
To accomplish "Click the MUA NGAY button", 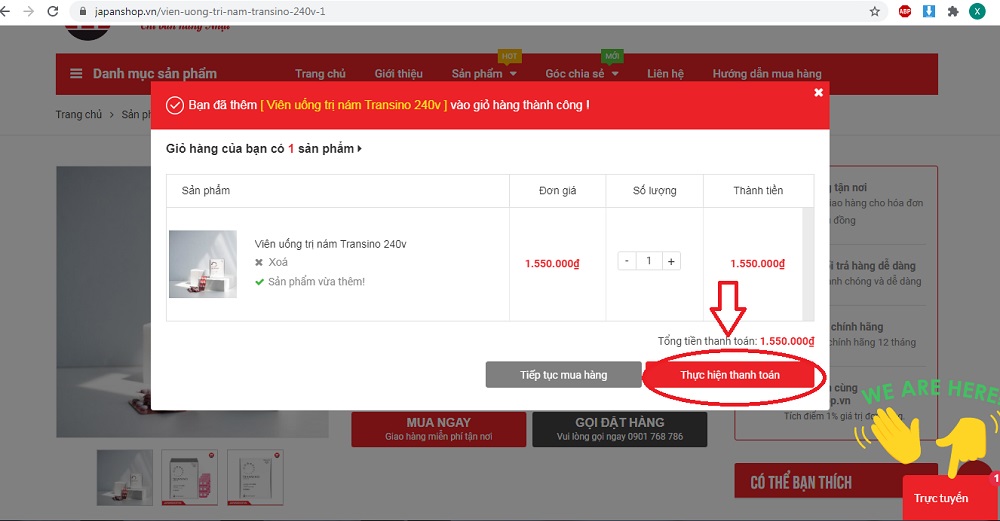I will point(439,429).
